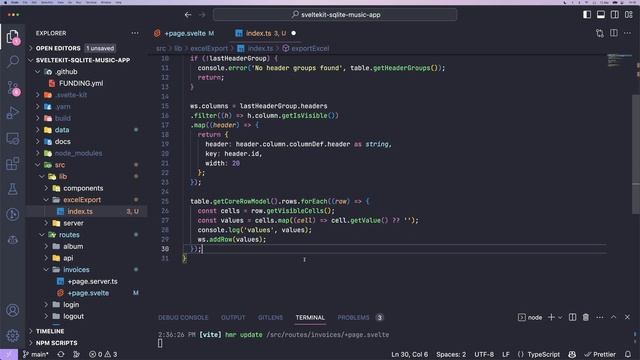This screenshot has width=640, height=360.
Task: Toggle the bottom panel layout button
Action: [x=601, y=15]
